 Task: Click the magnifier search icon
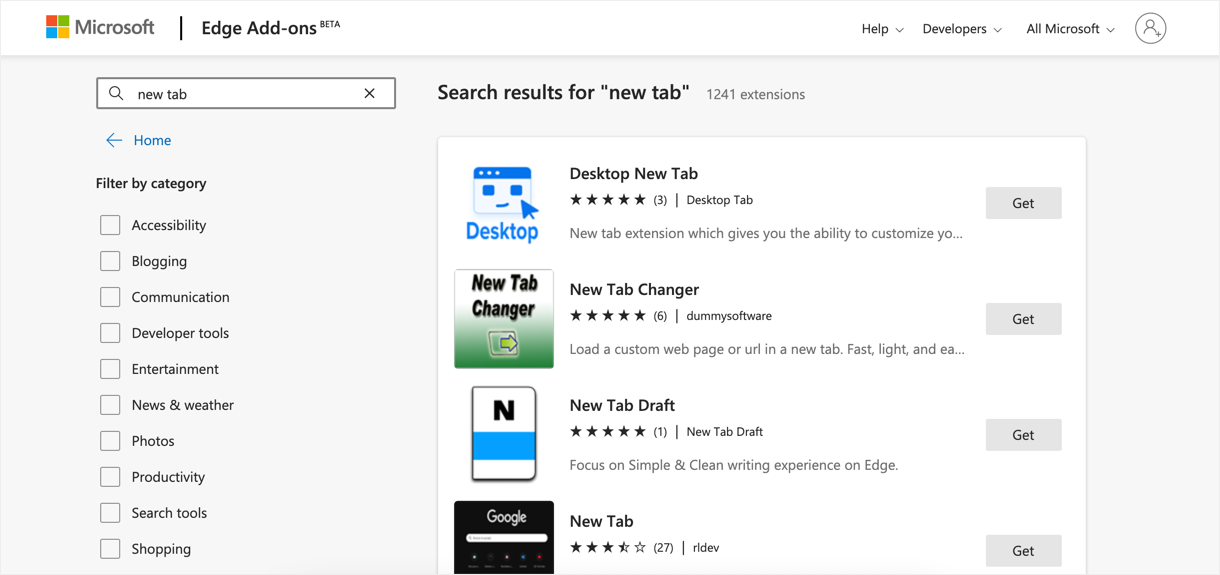pyautogui.click(x=116, y=93)
